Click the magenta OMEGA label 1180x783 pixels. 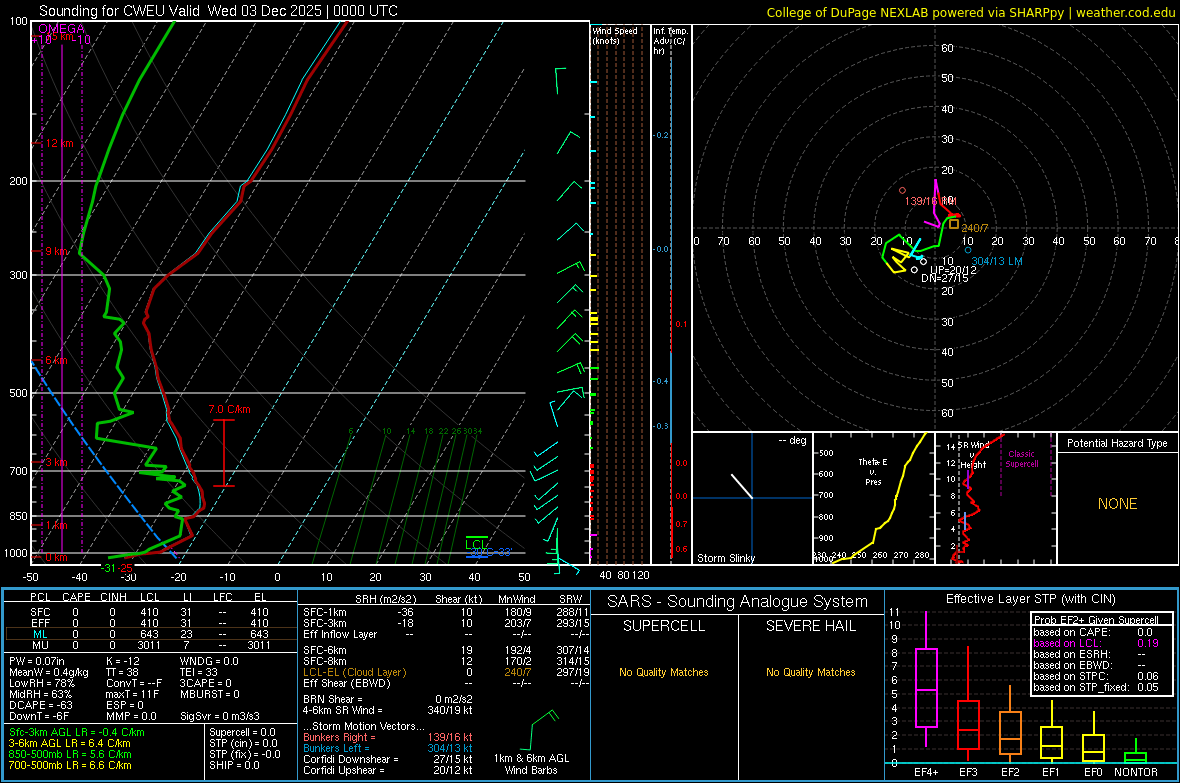pos(61,29)
